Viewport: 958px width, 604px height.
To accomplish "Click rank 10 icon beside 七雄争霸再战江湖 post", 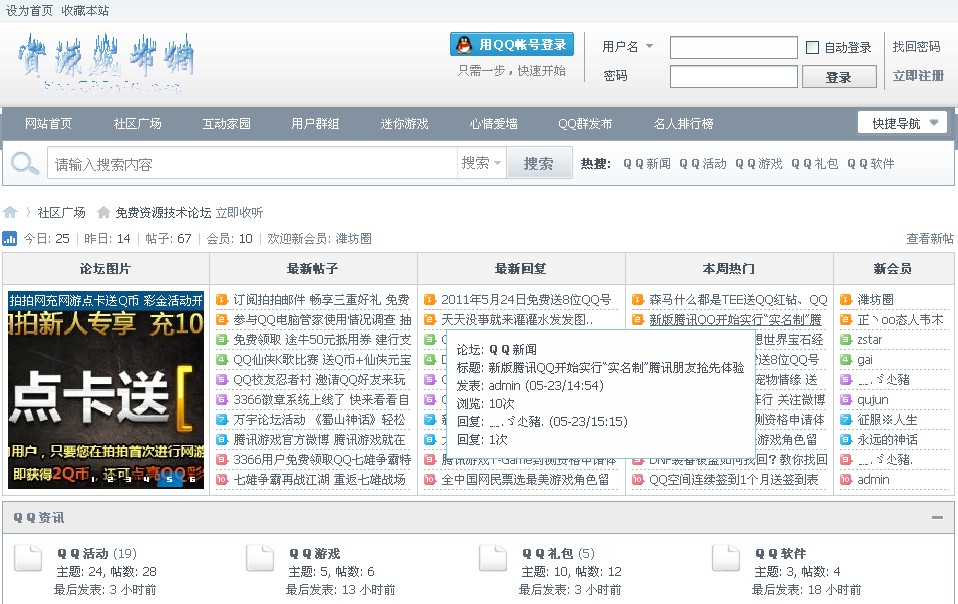I will click(x=222, y=479).
